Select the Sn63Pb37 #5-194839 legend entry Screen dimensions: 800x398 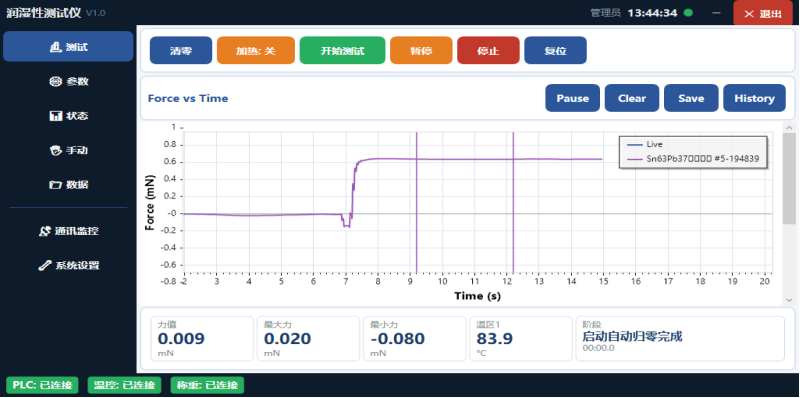(692, 159)
